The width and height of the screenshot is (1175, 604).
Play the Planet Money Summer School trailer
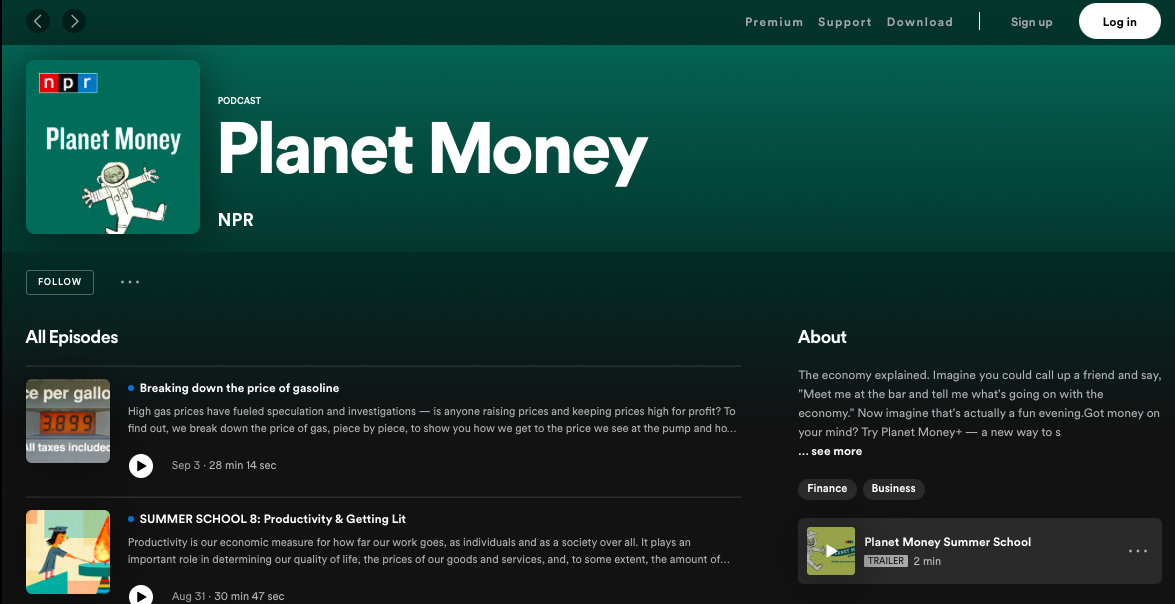click(x=831, y=551)
